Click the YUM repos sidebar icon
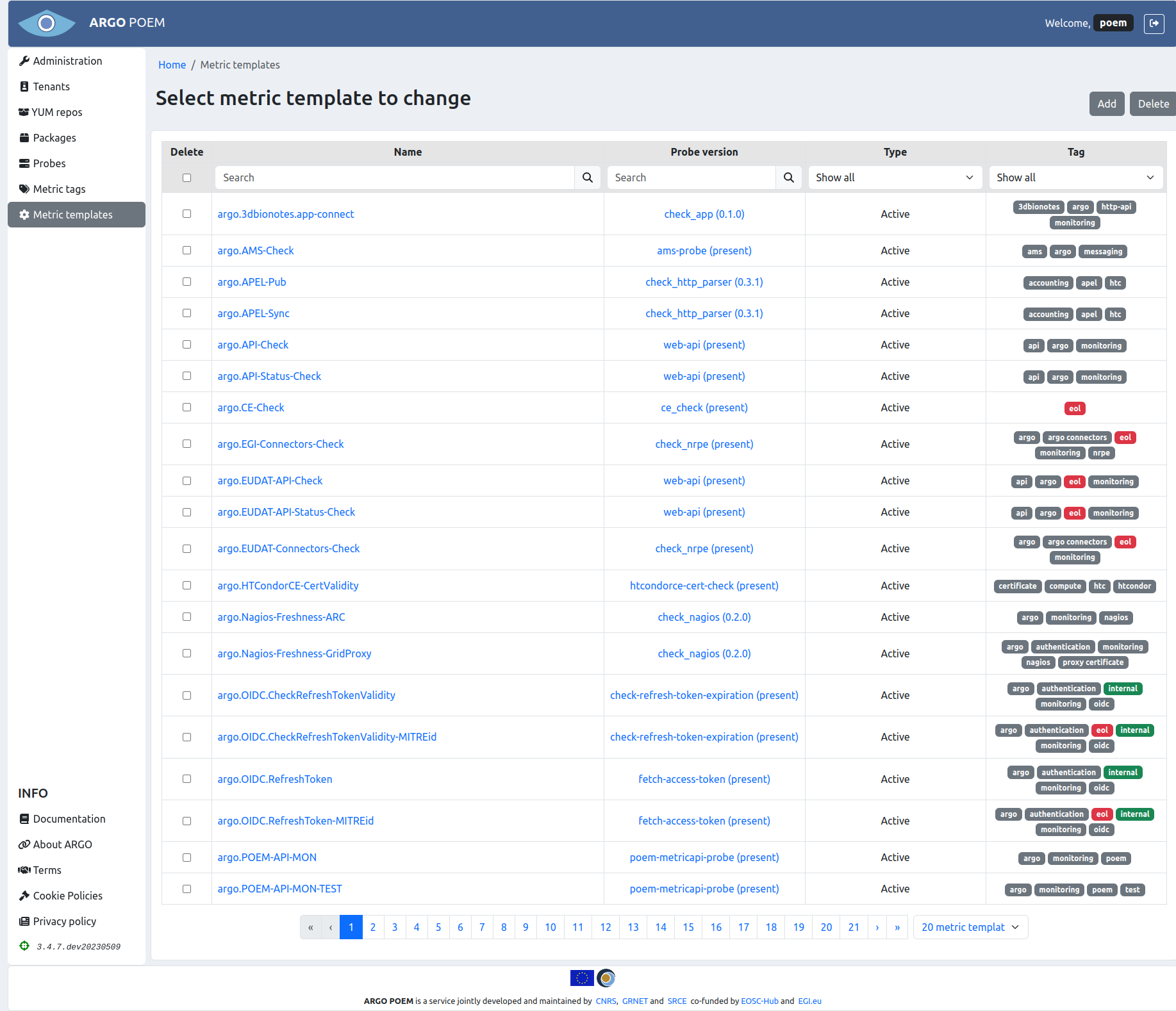The width and height of the screenshot is (1176, 1011). 23,111
